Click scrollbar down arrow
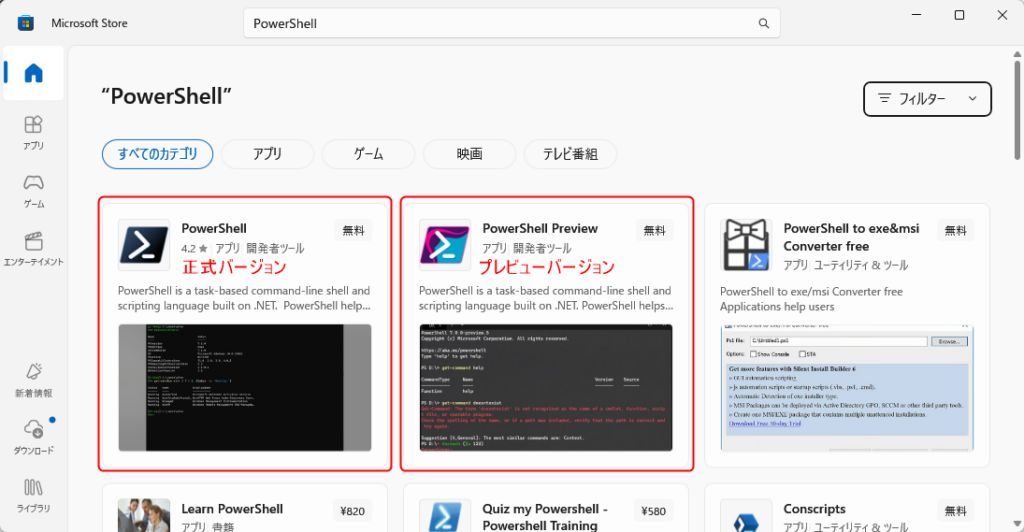Screen dimensions: 1024x532 pos(1017,524)
